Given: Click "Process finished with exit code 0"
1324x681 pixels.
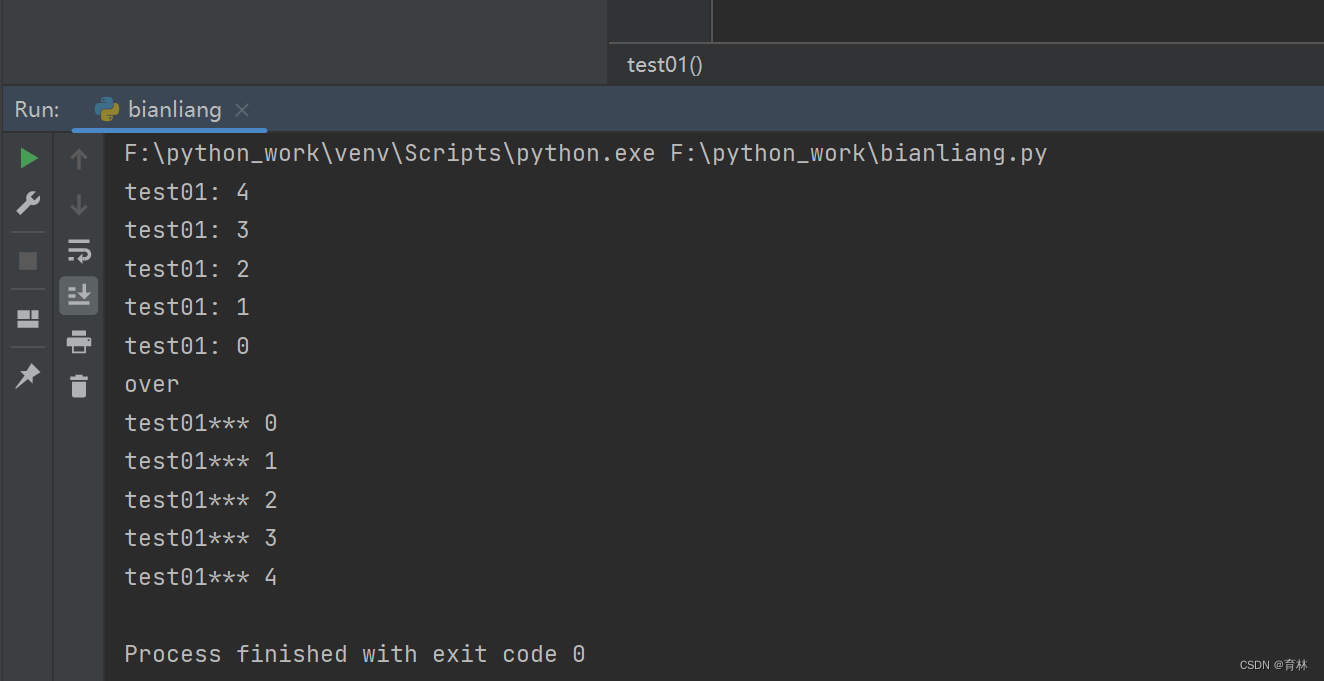Looking at the screenshot, I should tap(355, 654).
